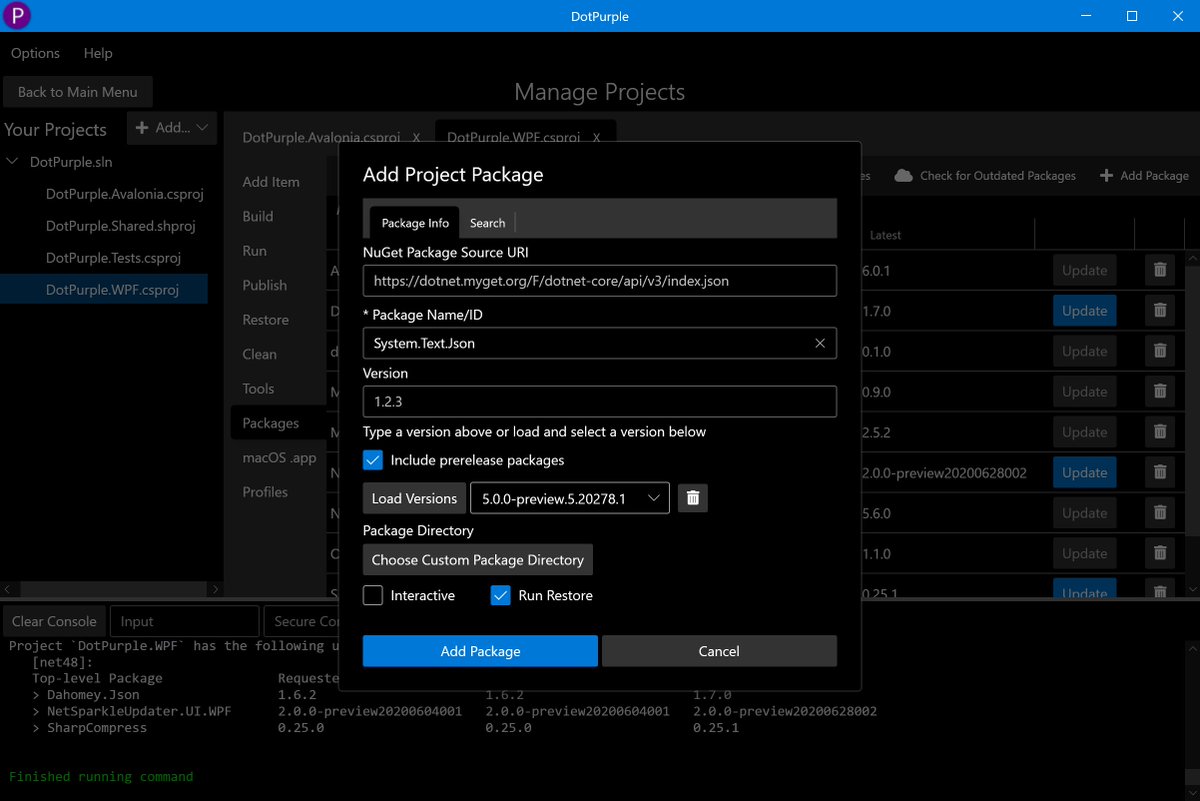
Task: Enable the Interactive checkbox
Action: 373,595
